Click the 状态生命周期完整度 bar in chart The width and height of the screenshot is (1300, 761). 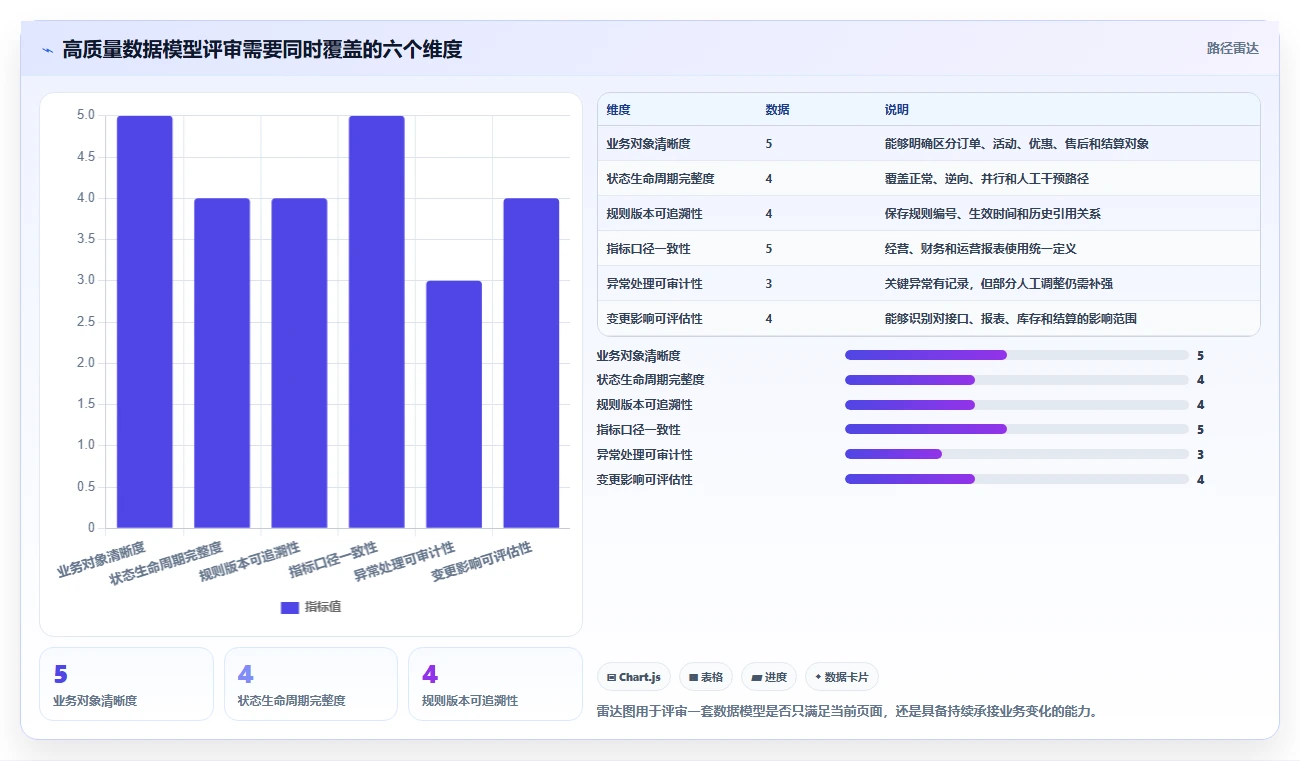click(222, 363)
